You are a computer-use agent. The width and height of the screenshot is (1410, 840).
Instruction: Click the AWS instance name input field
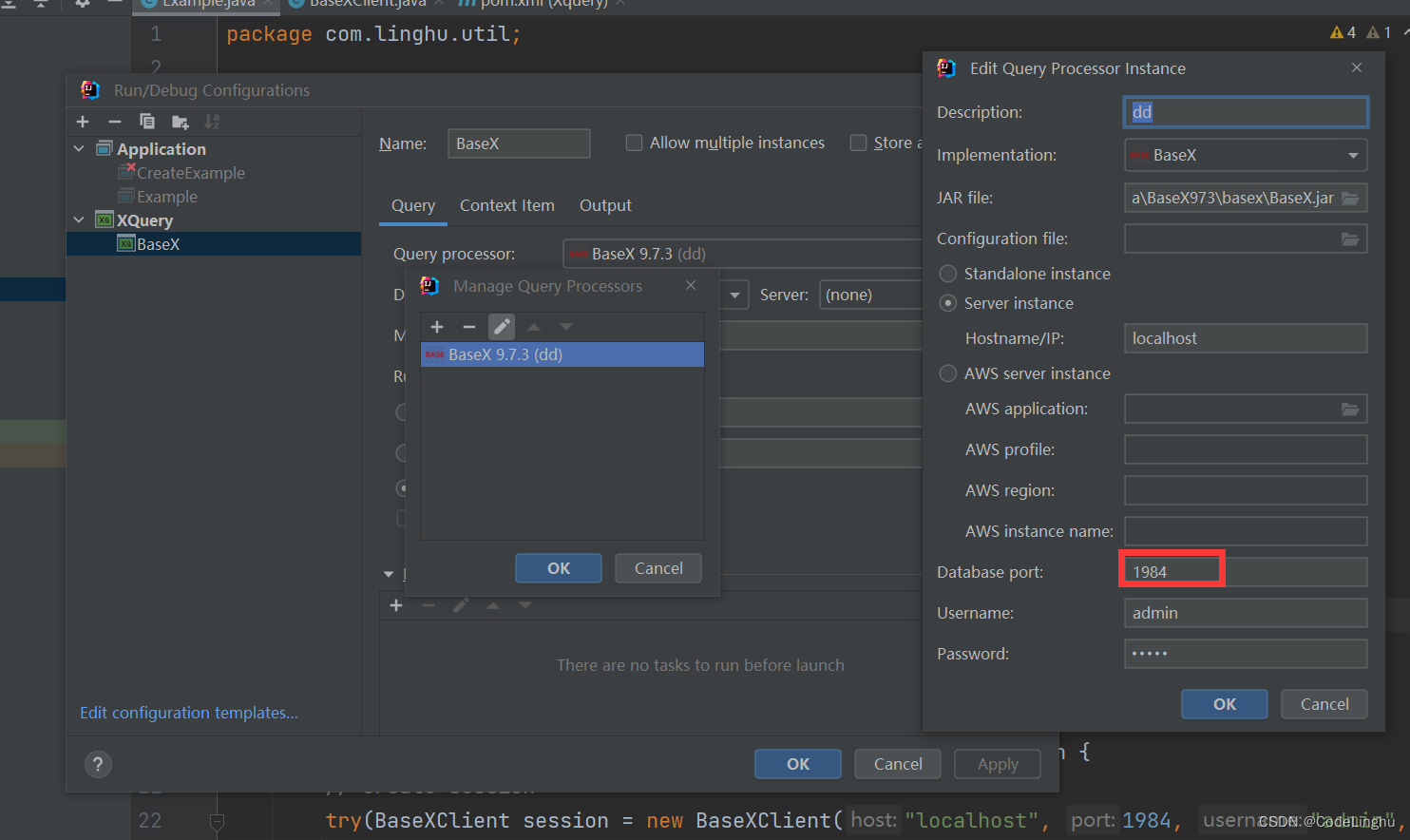1246,531
